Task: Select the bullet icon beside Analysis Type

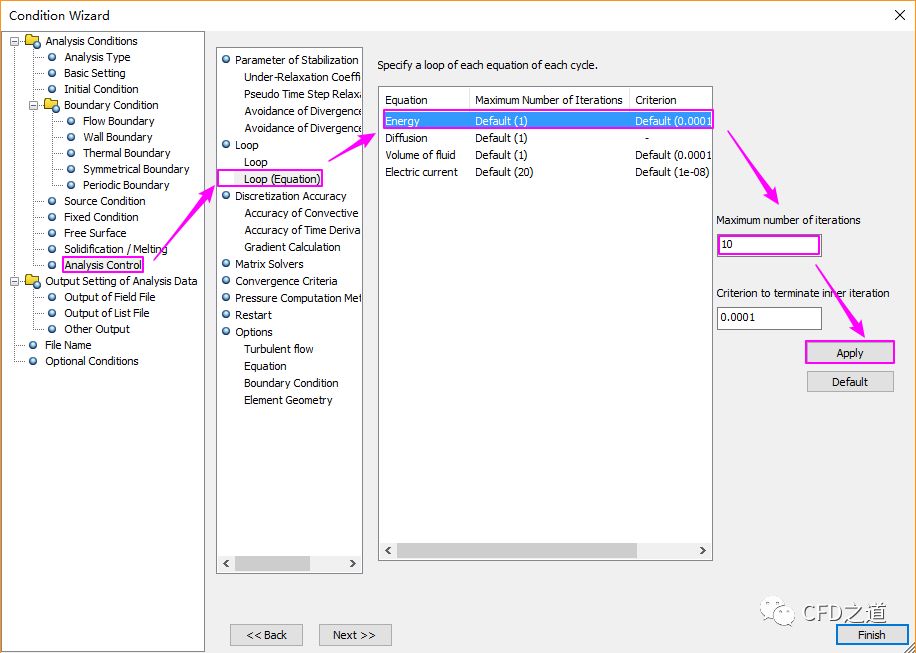Action: (52, 57)
